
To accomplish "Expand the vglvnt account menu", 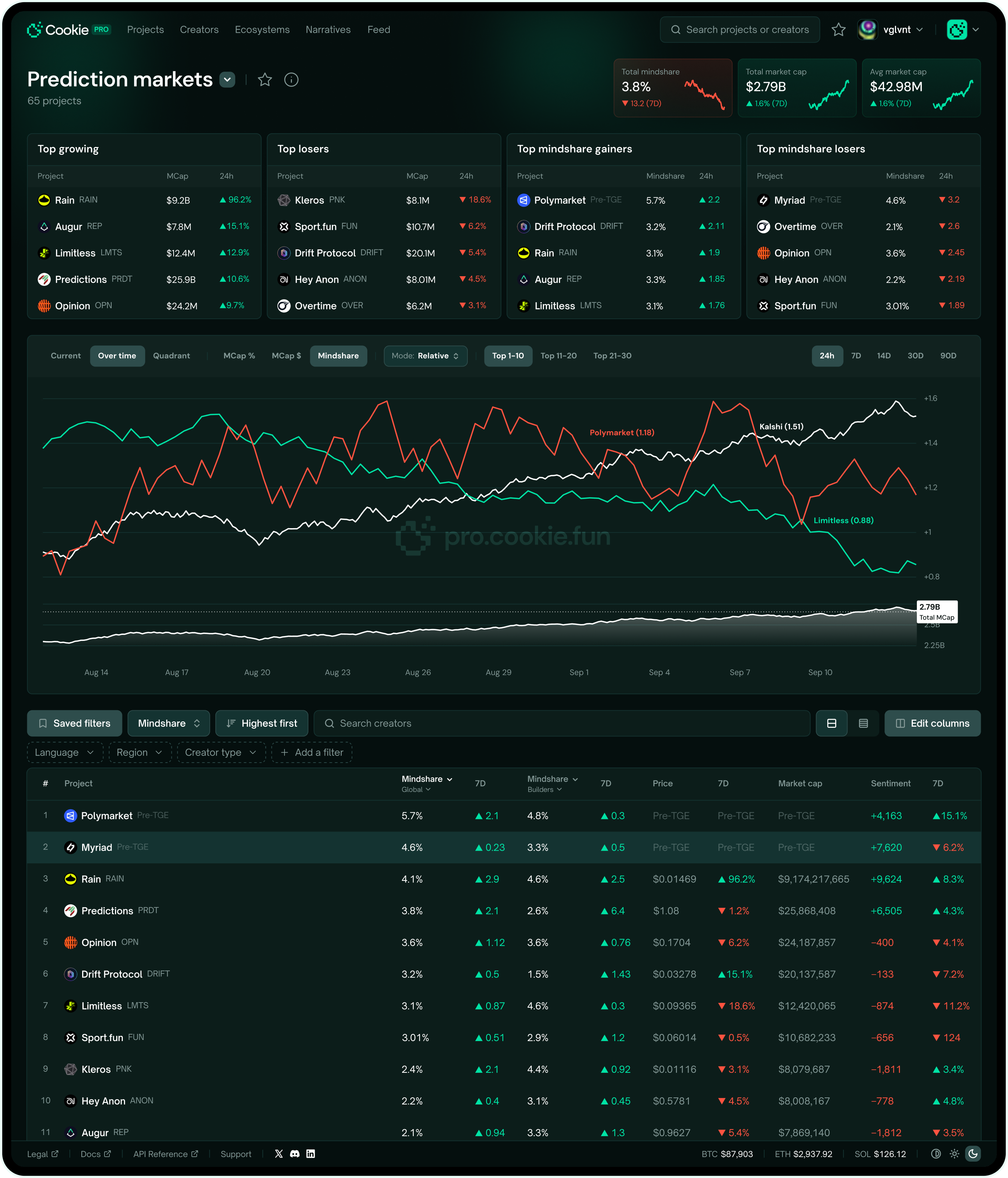I will pos(919,29).
